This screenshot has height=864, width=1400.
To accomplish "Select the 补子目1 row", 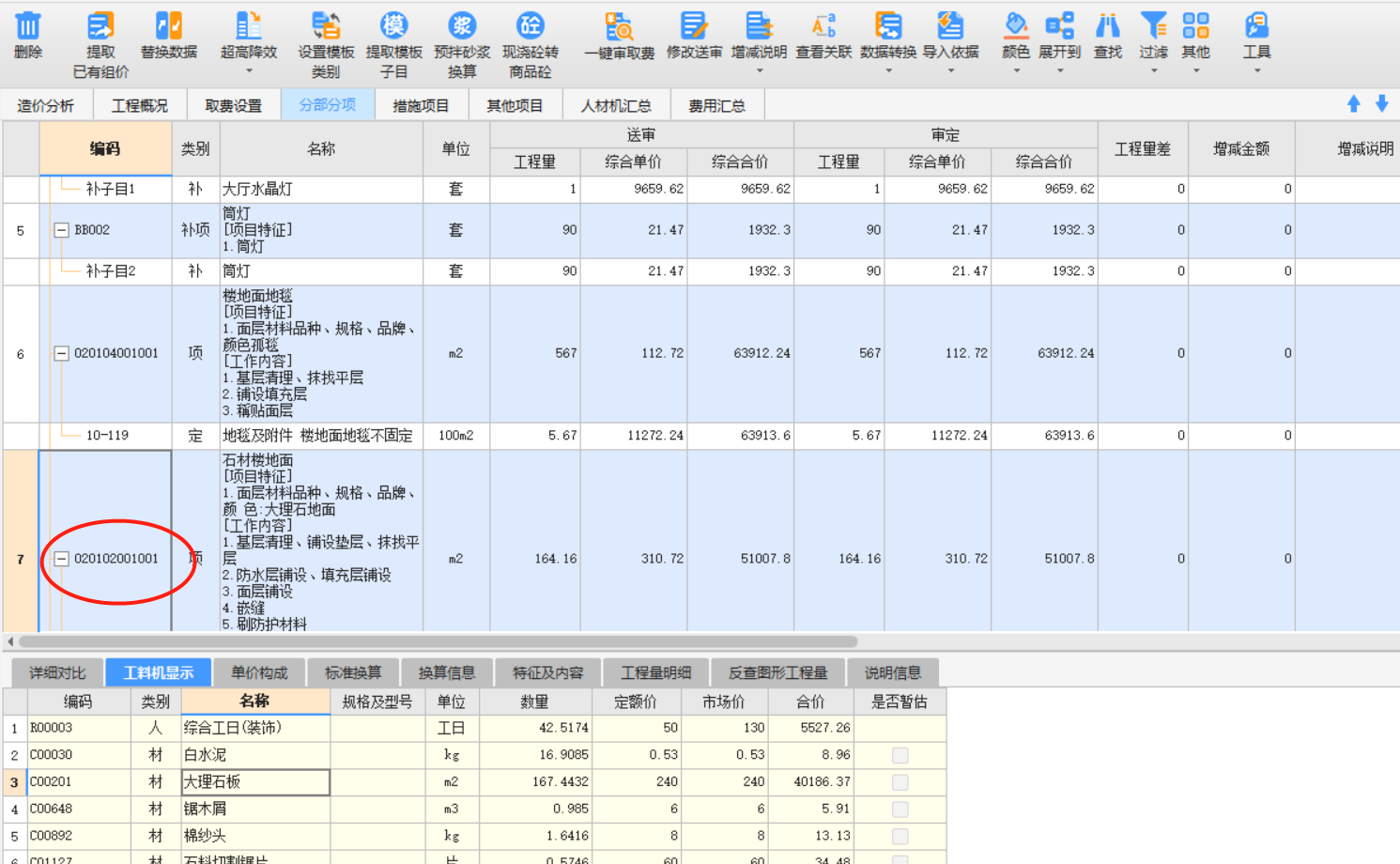I will click(x=700, y=189).
